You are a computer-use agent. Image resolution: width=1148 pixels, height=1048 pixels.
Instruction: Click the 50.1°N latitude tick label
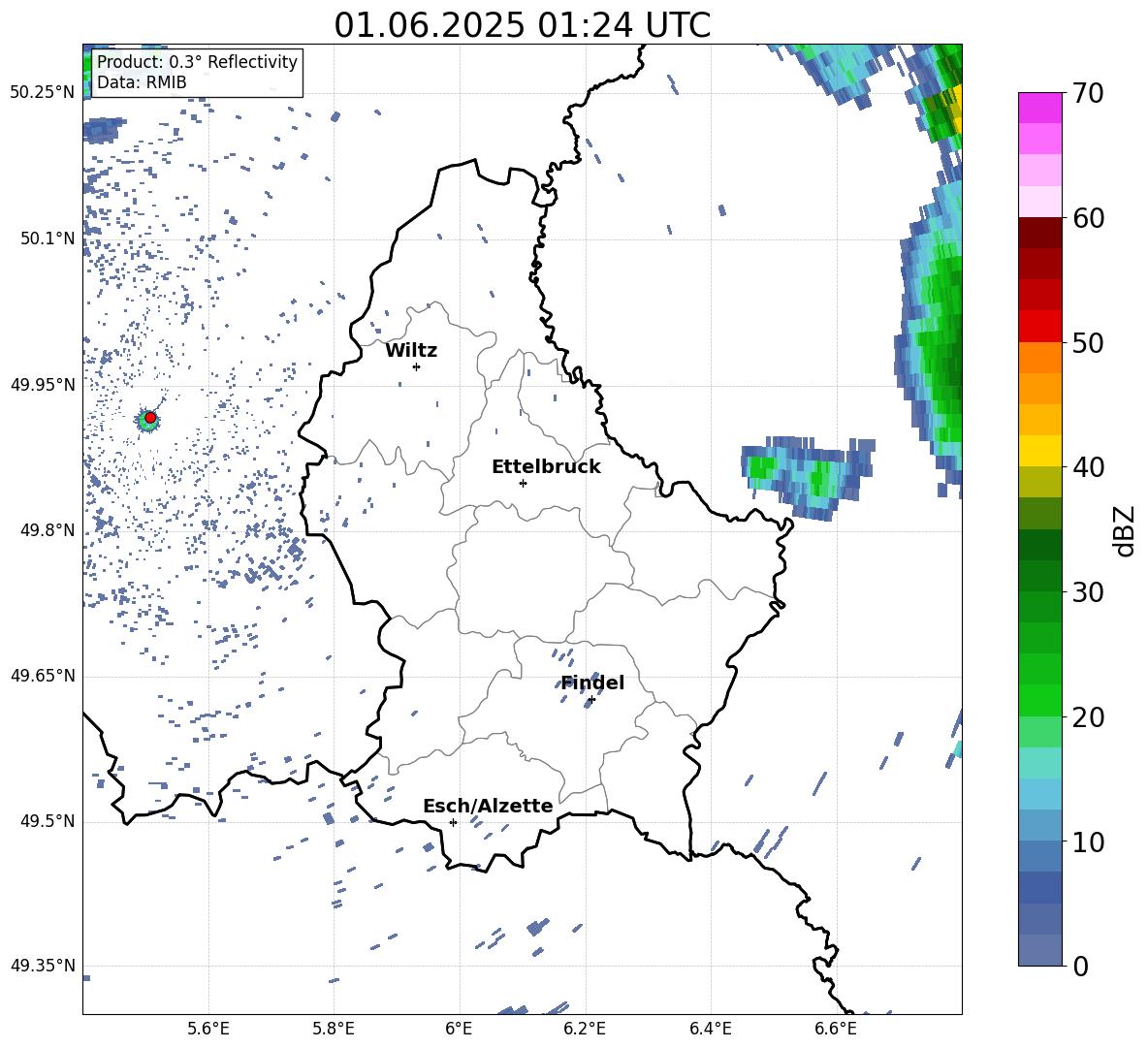coord(48,238)
